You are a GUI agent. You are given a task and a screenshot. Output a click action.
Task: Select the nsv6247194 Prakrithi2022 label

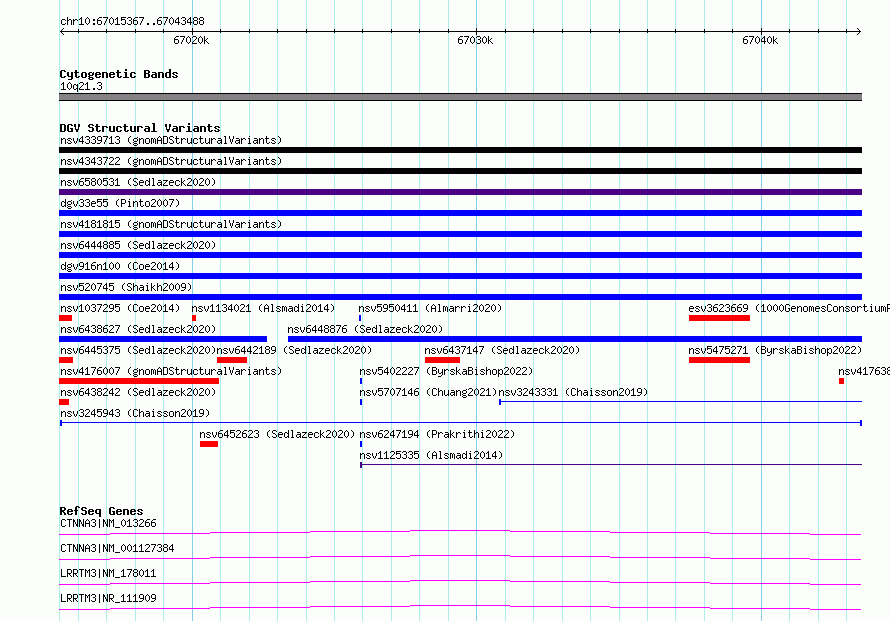pos(437,434)
